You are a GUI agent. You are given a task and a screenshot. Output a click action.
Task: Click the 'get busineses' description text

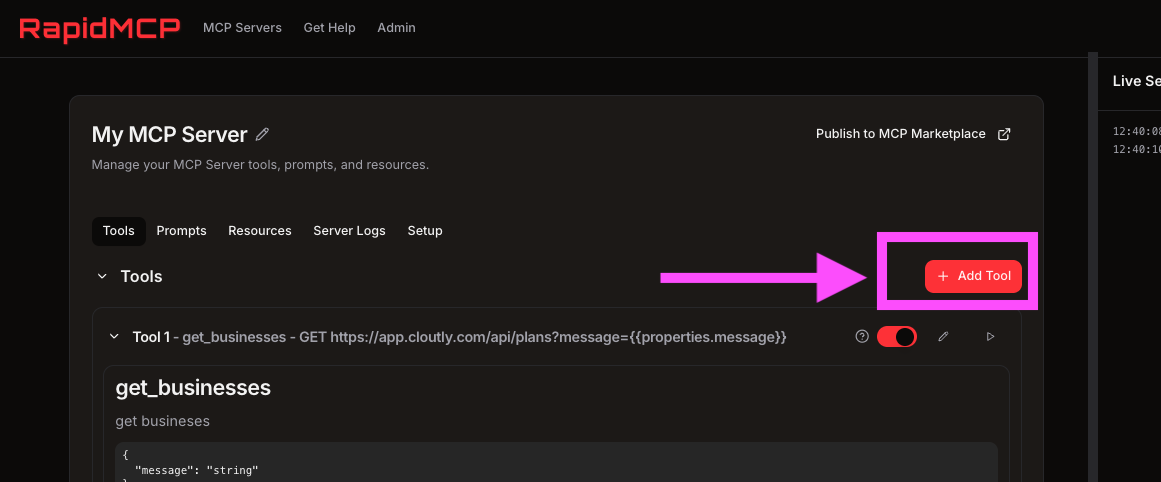[163, 421]
